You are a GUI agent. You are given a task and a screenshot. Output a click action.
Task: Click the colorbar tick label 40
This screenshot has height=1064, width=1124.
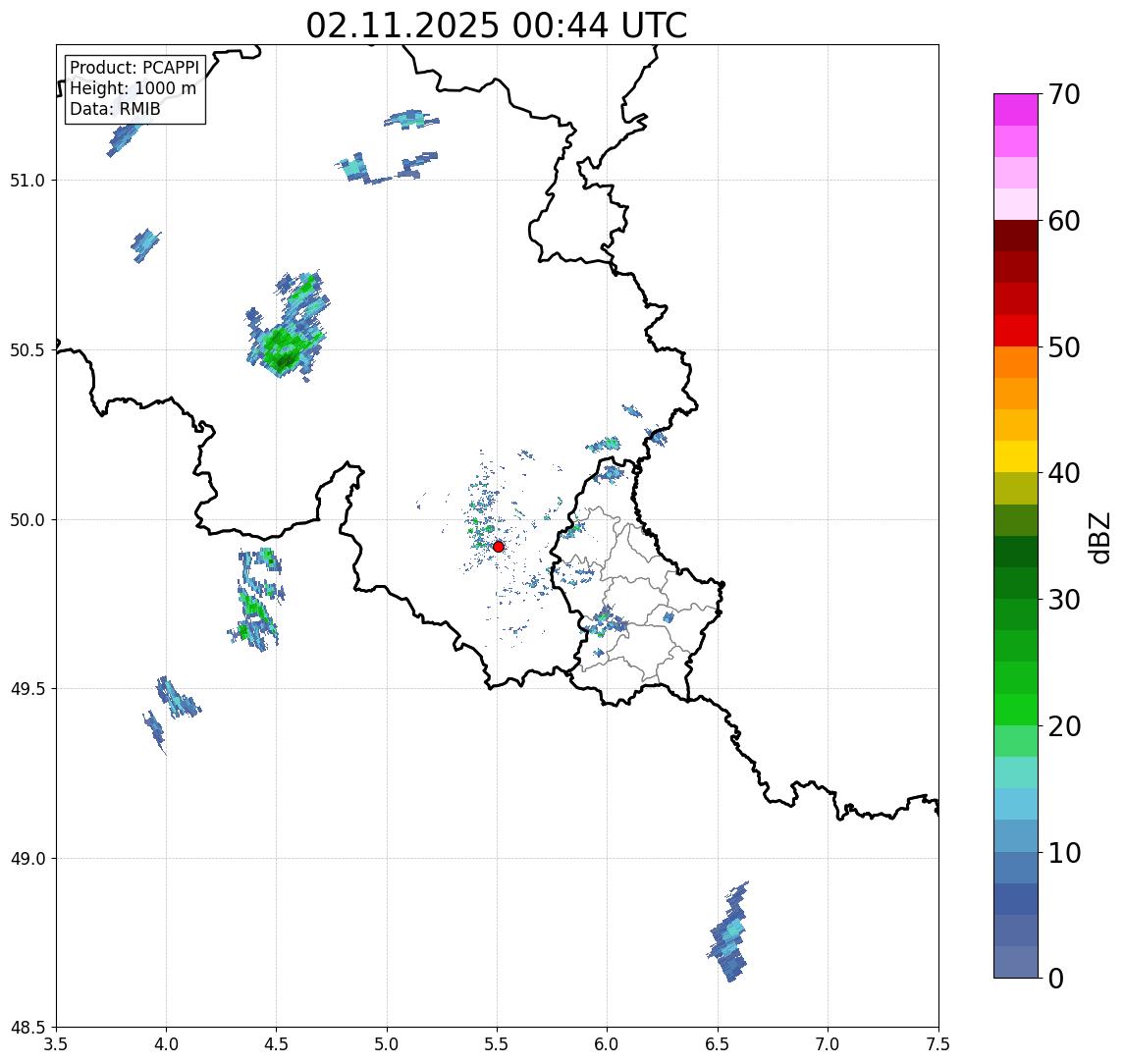coord(1064,473)
